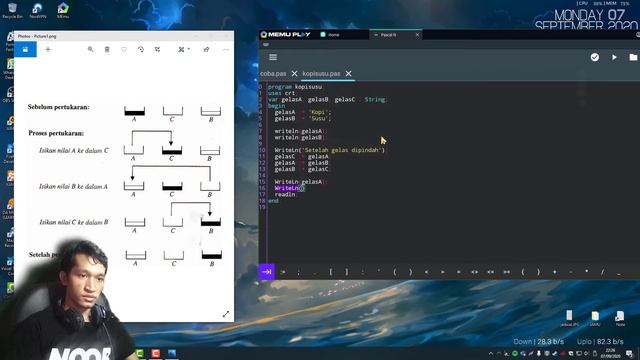Run the program with the play icon
This screenshot has height=360, width=640.
click(x=614, y=57)
